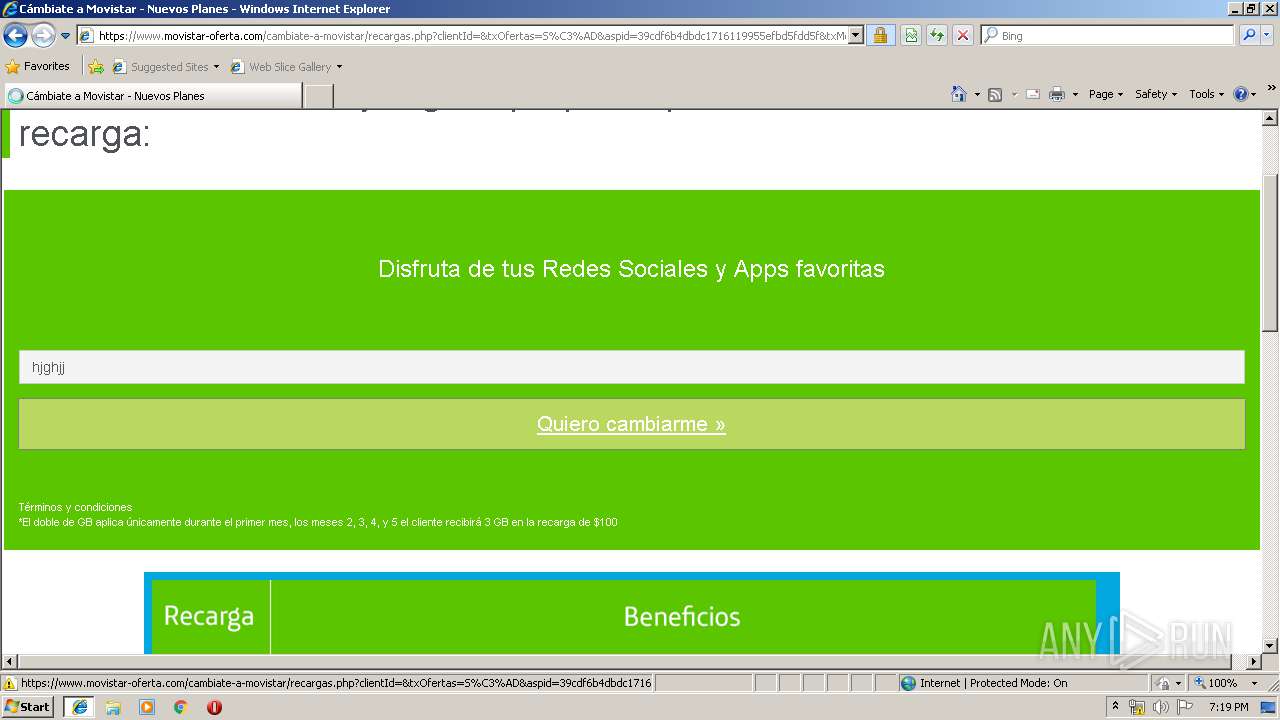Expand the Home button dropdown arrow
Image resolution: width=1280 pixels, height=720 pixels.
(x=977, y=94)
